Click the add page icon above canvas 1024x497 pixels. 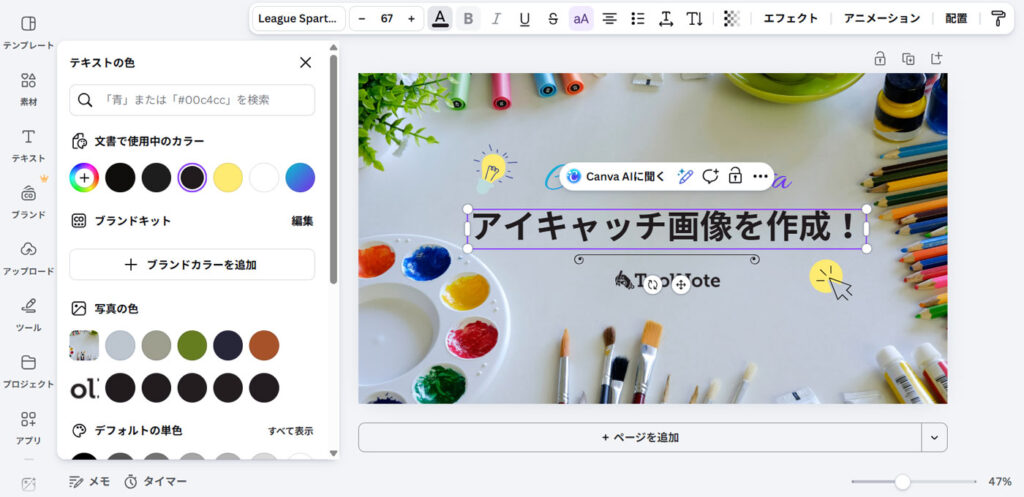[936, 59]
